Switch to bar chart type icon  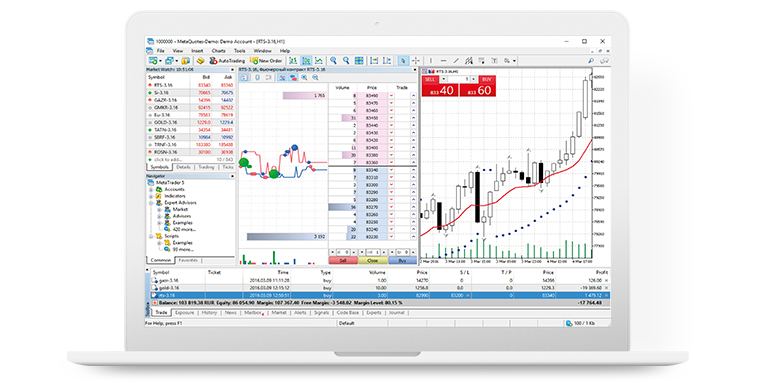293,61
